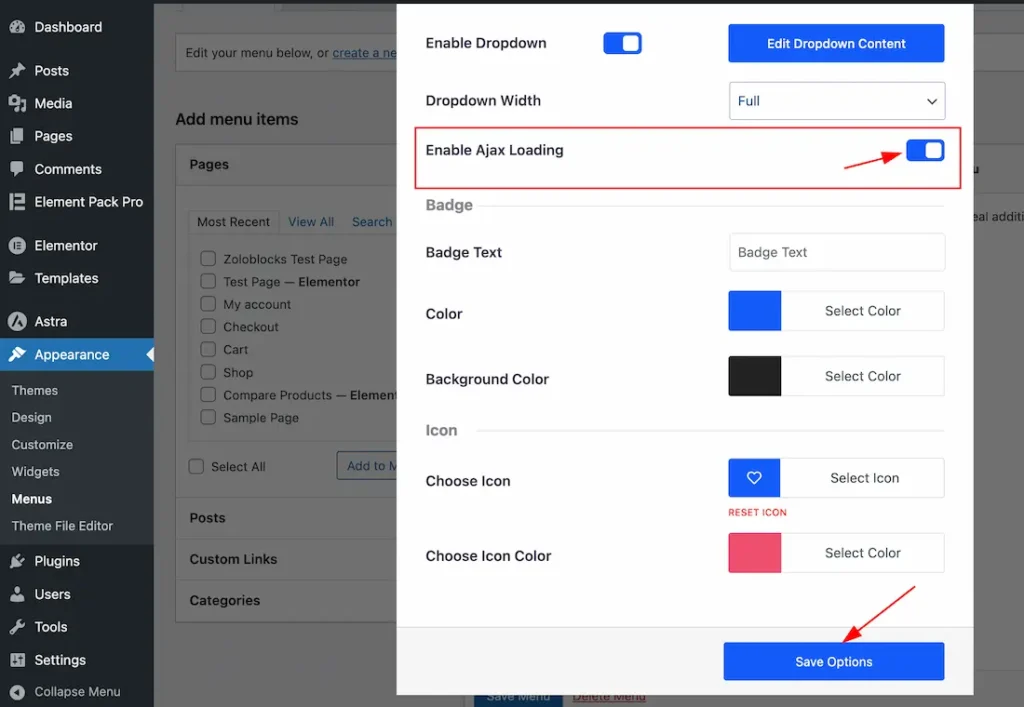Expand the Custom Links section
Screen dimensions: 1024x707
point(233,559)
